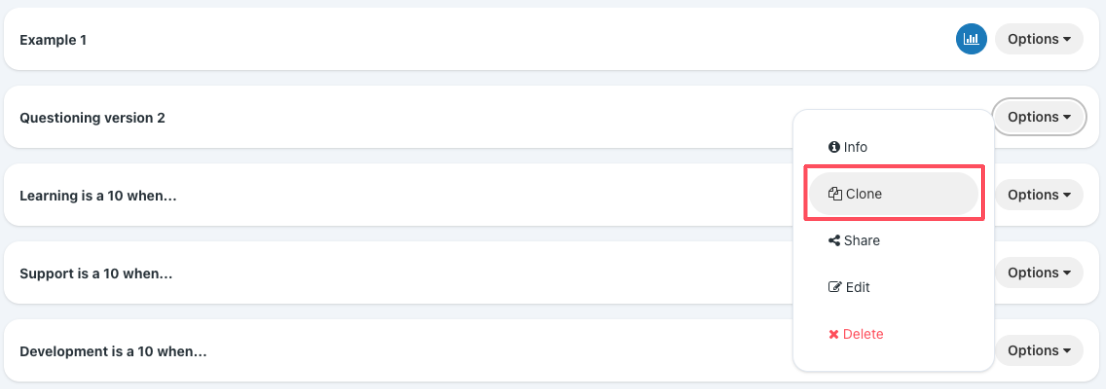Open Options for Support is a 10 when
Viewport: 1106px width, 389px height.
(1039, 273)
